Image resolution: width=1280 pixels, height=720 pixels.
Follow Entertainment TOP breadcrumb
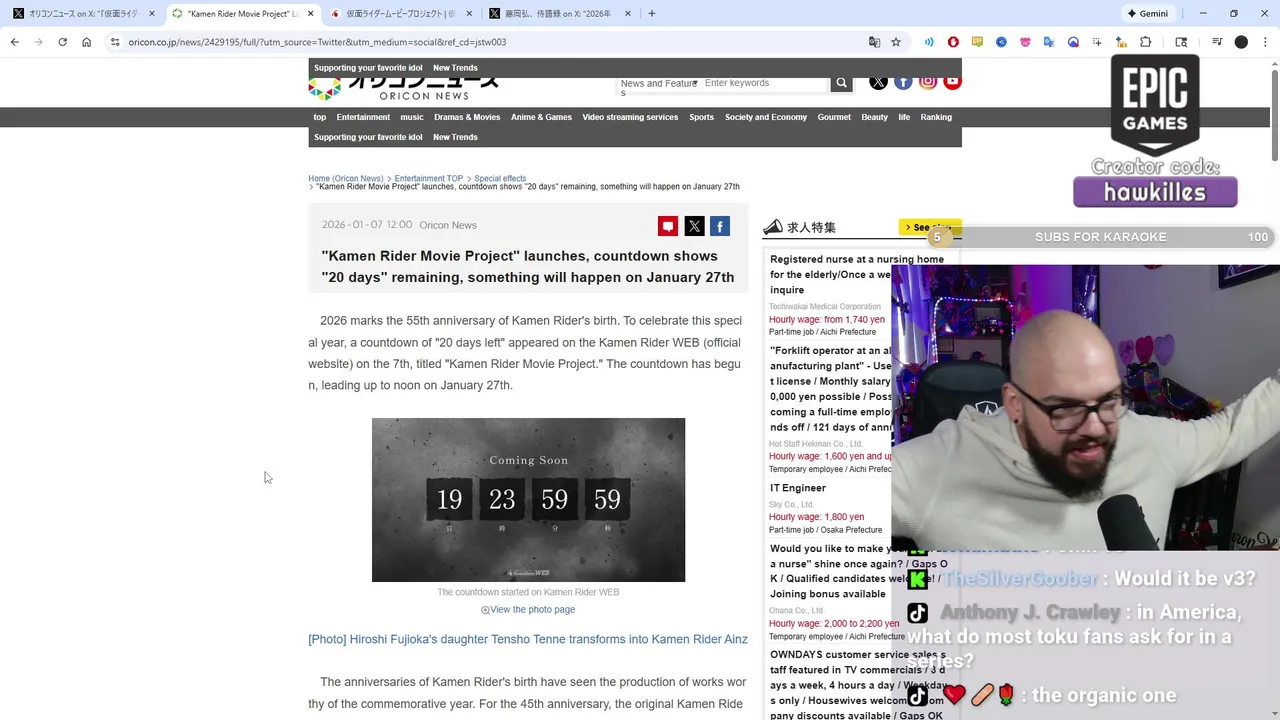tap(428, 178)
